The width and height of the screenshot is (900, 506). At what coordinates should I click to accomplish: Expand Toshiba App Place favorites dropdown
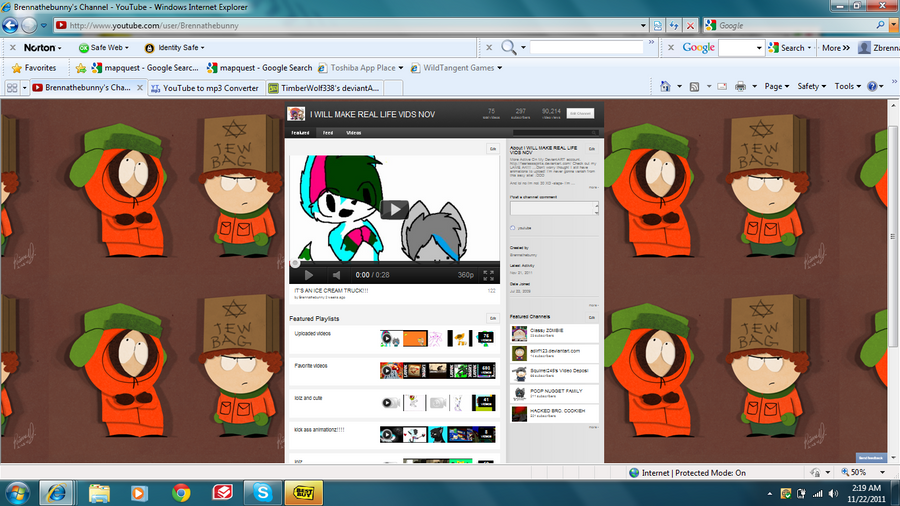(401, 68)
